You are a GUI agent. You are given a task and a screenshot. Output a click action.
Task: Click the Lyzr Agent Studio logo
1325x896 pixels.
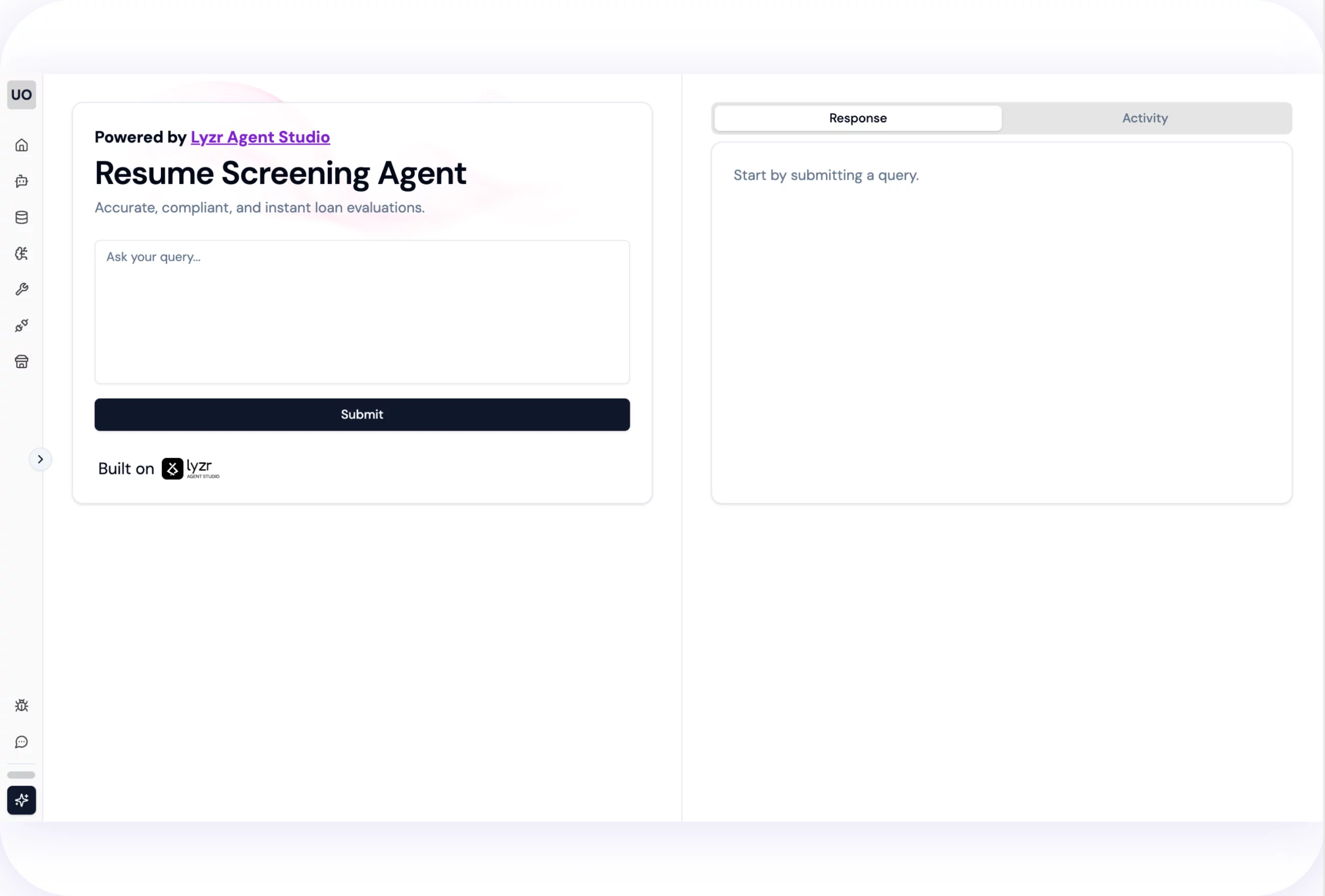[190, 469]
